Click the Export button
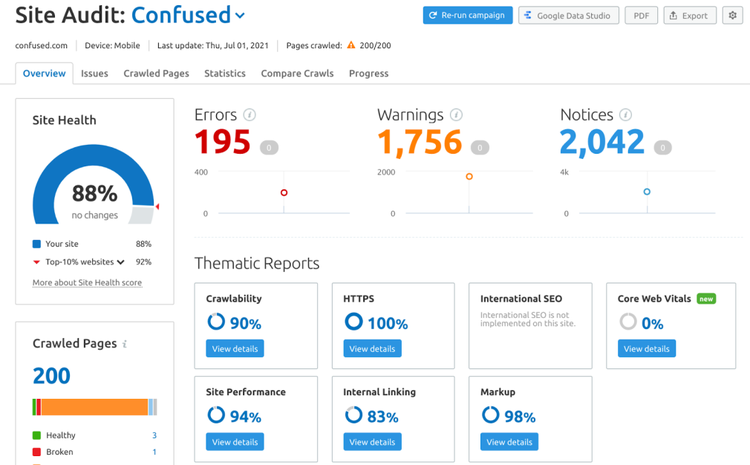Screen dimensions: 750x465 tap(689, 15)
